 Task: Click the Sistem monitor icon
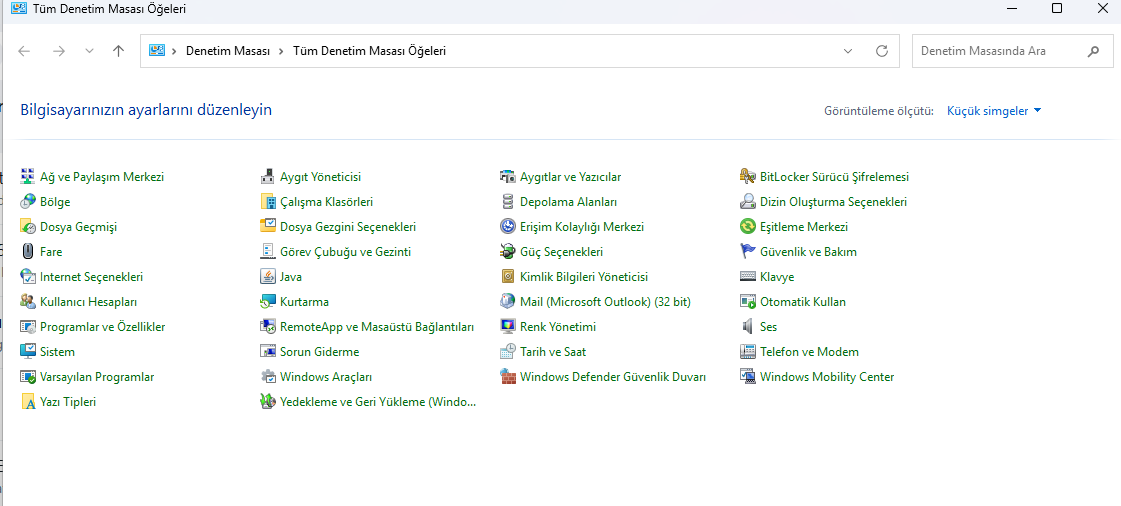[x=28, y=352]
